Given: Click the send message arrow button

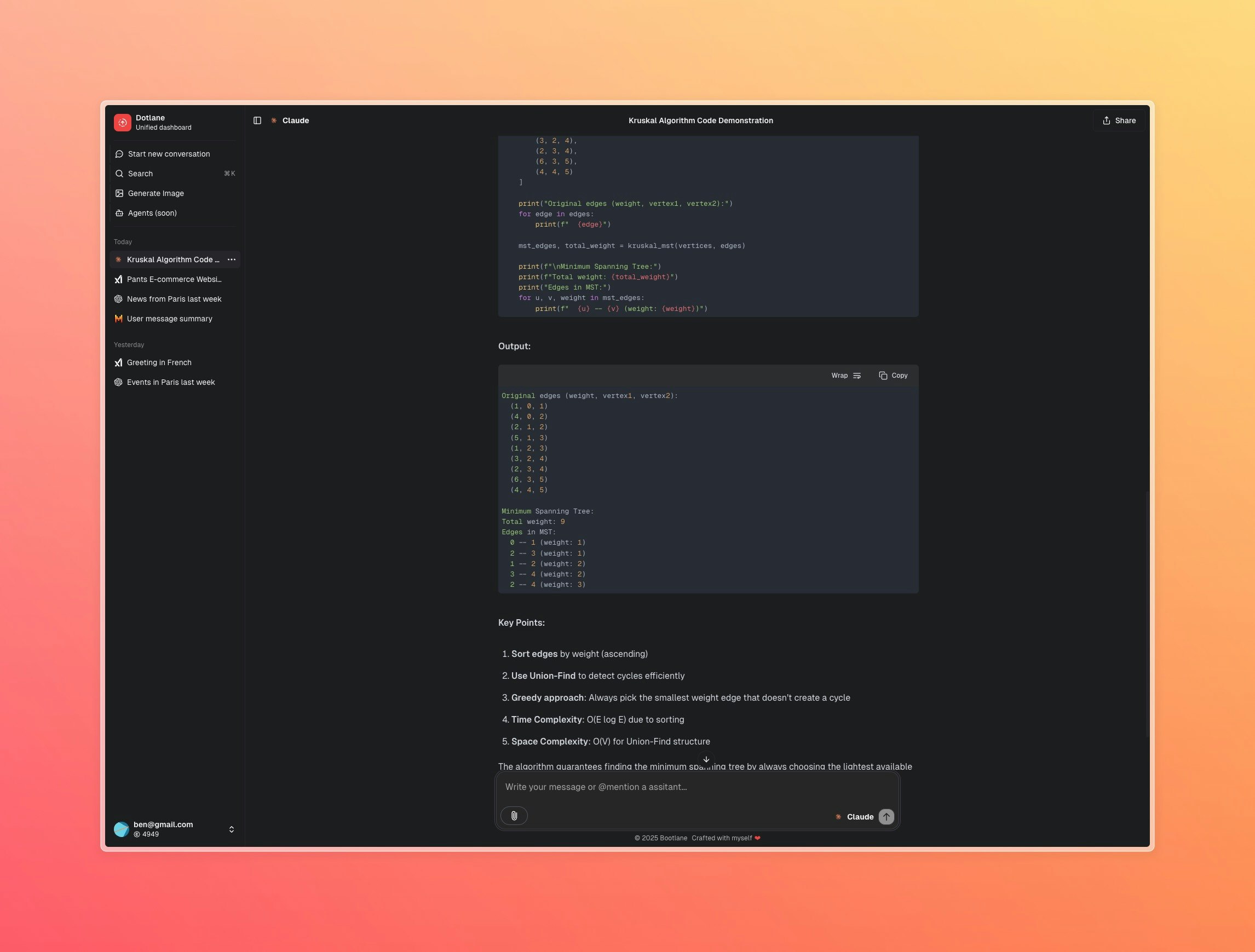Looking at the screenshot, I should [886, 817].
